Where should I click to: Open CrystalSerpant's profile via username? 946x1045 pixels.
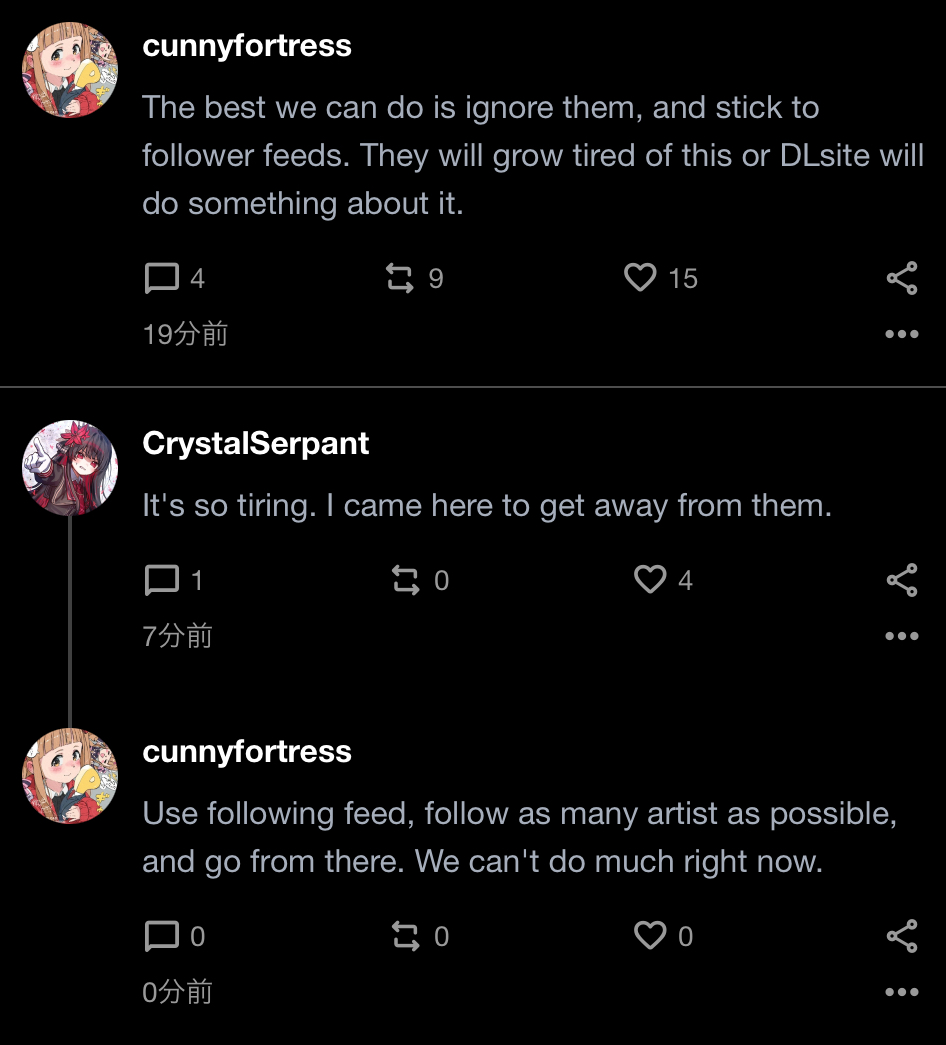tap(256, 444)
